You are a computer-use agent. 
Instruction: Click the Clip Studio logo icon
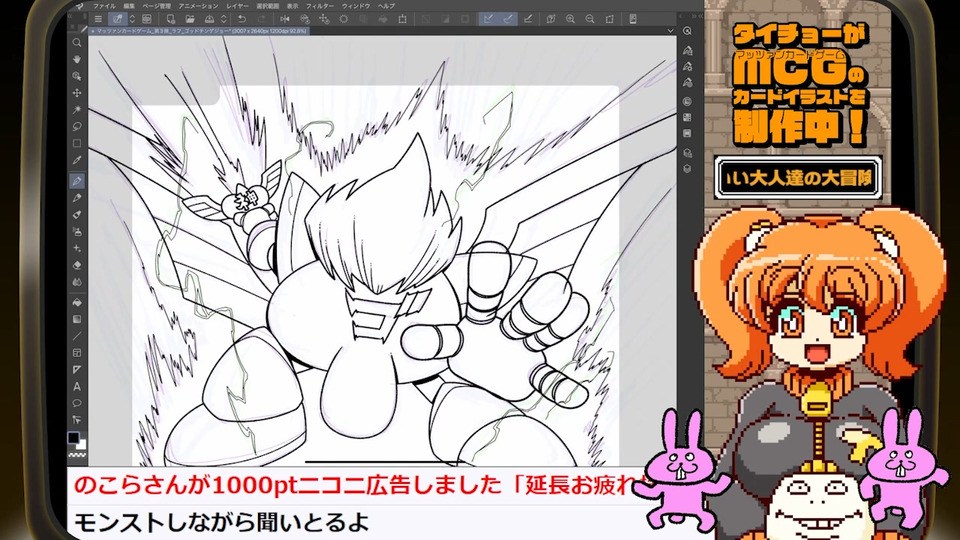[x=80, y=6]
